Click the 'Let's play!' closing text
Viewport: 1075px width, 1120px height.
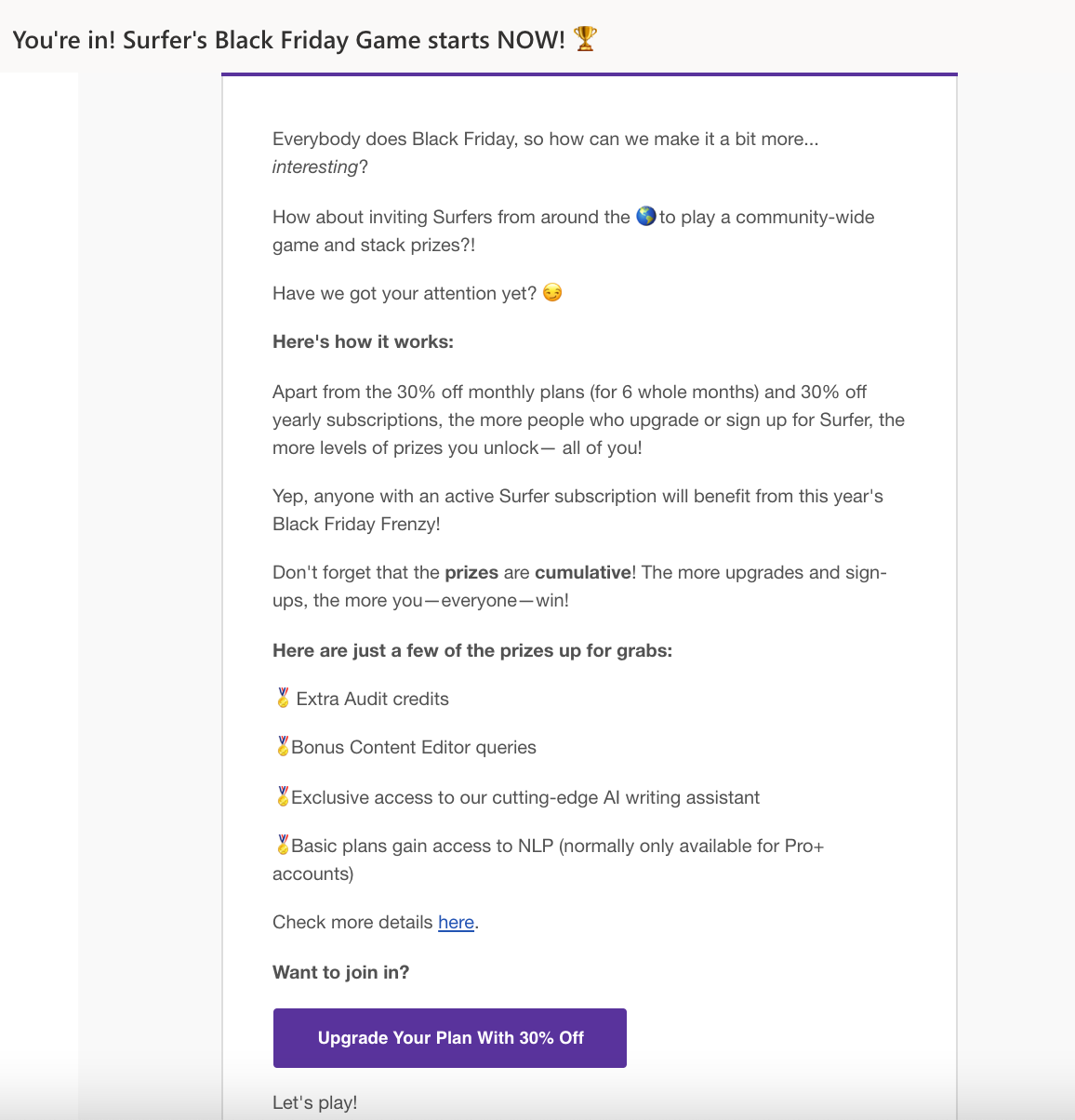(x=314, y=1102)
